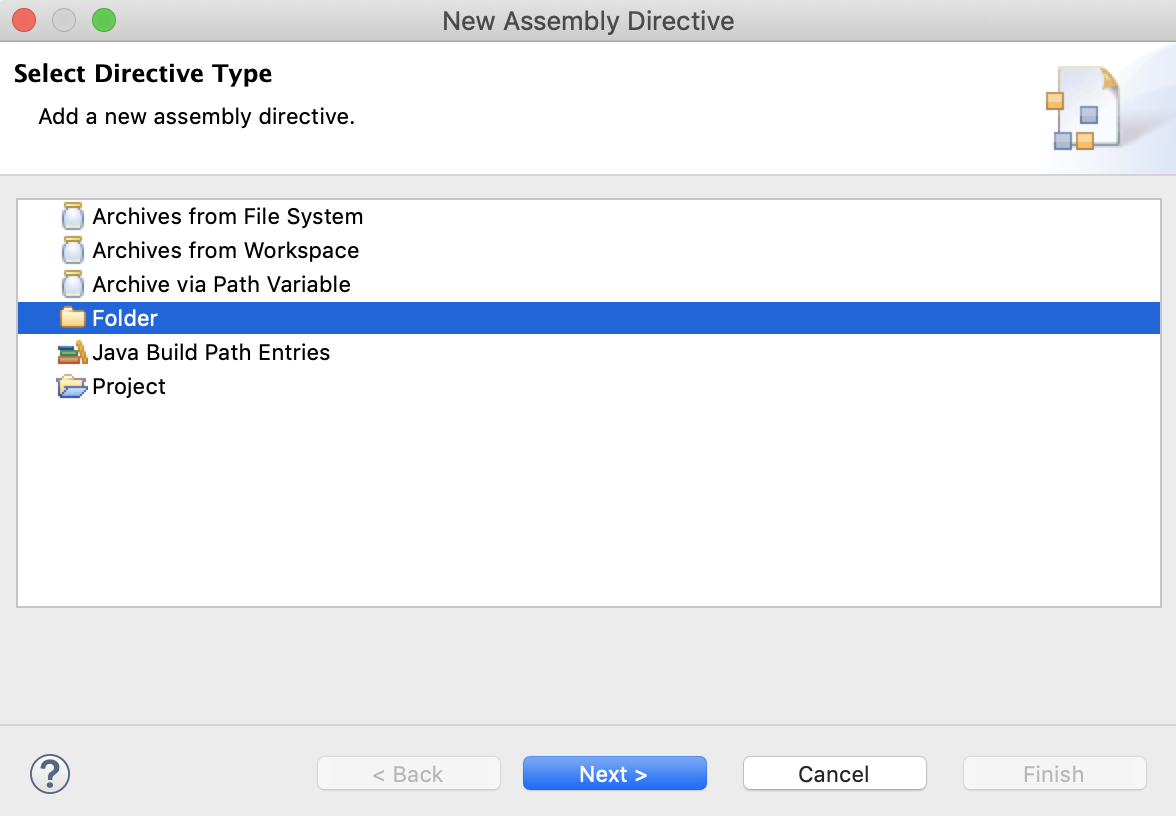Click the Project open-folder icon

click(x=73, y=386)
